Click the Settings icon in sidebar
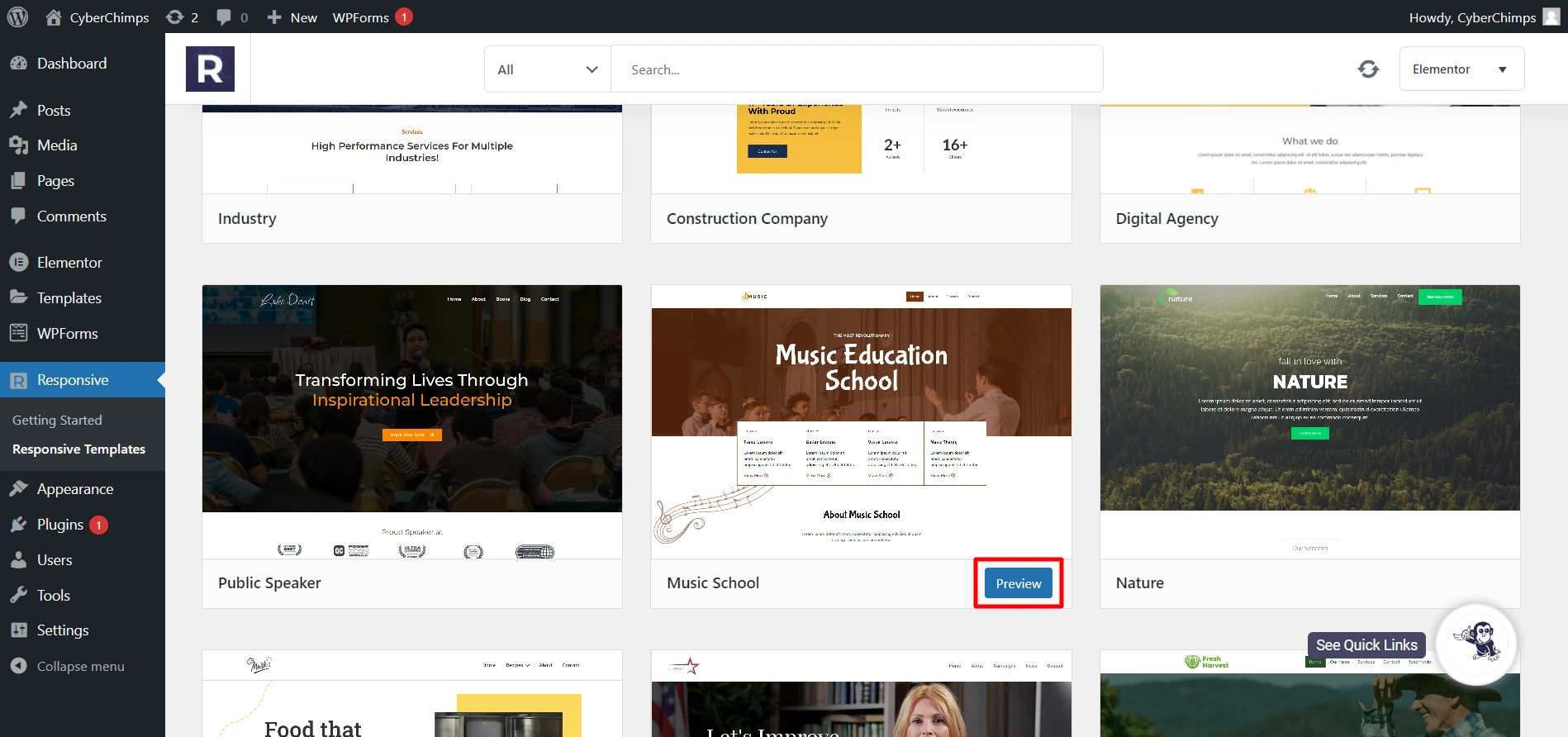 pyautogui.click(x=18, y=630)
